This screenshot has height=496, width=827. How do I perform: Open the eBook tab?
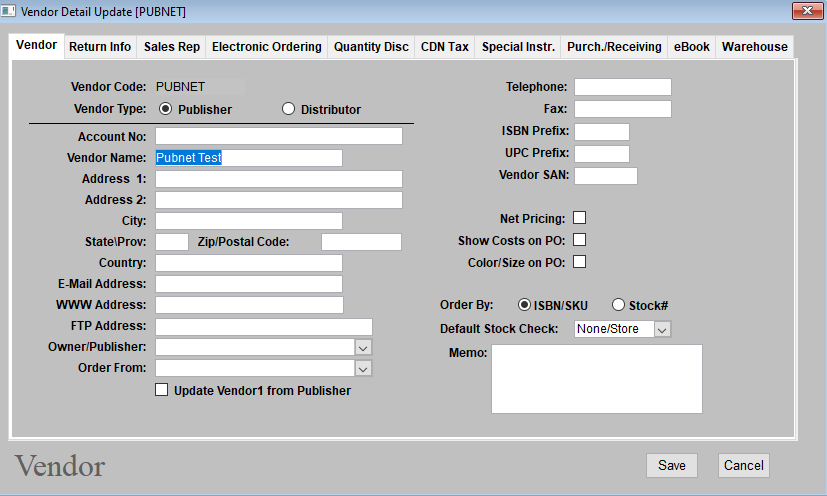coord(692,47)
